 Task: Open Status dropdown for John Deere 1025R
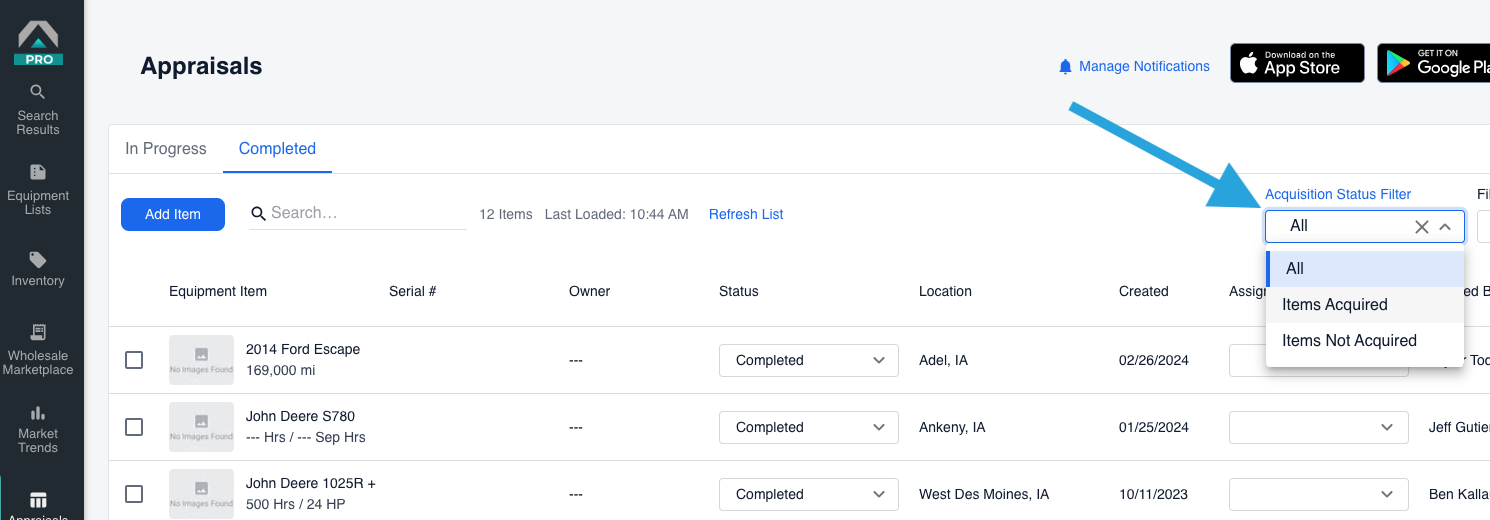pos(809,494)
